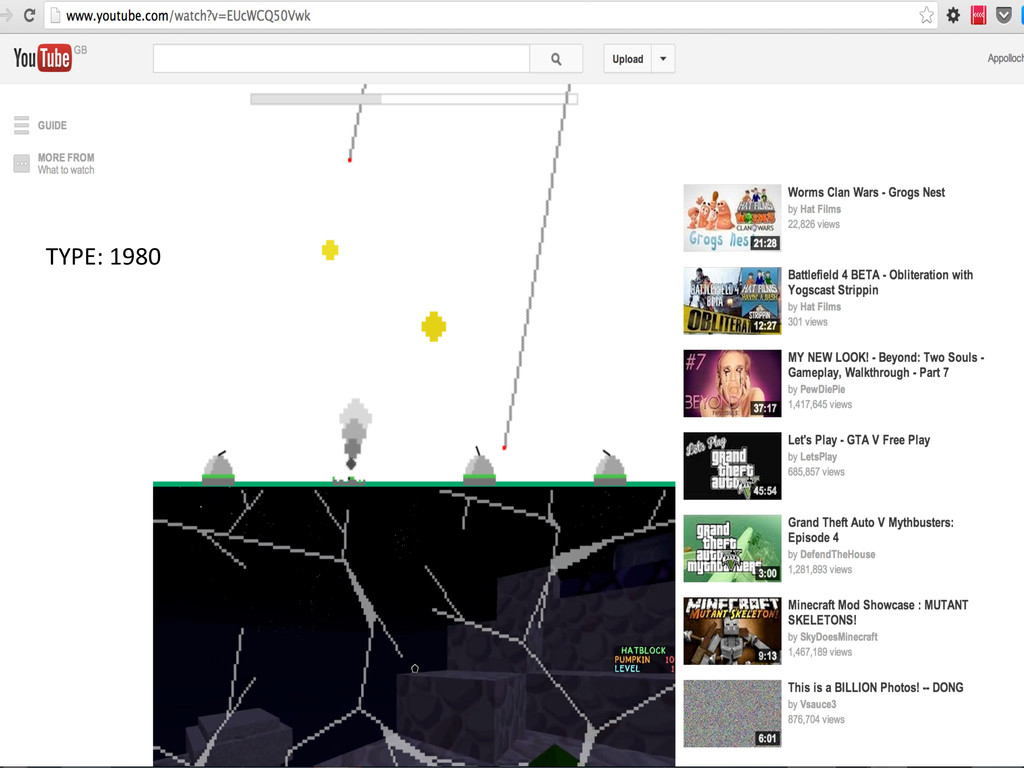Open Battlefield 4 BETA video thumbnail
1024x768 pixels.
pos(732,300)
